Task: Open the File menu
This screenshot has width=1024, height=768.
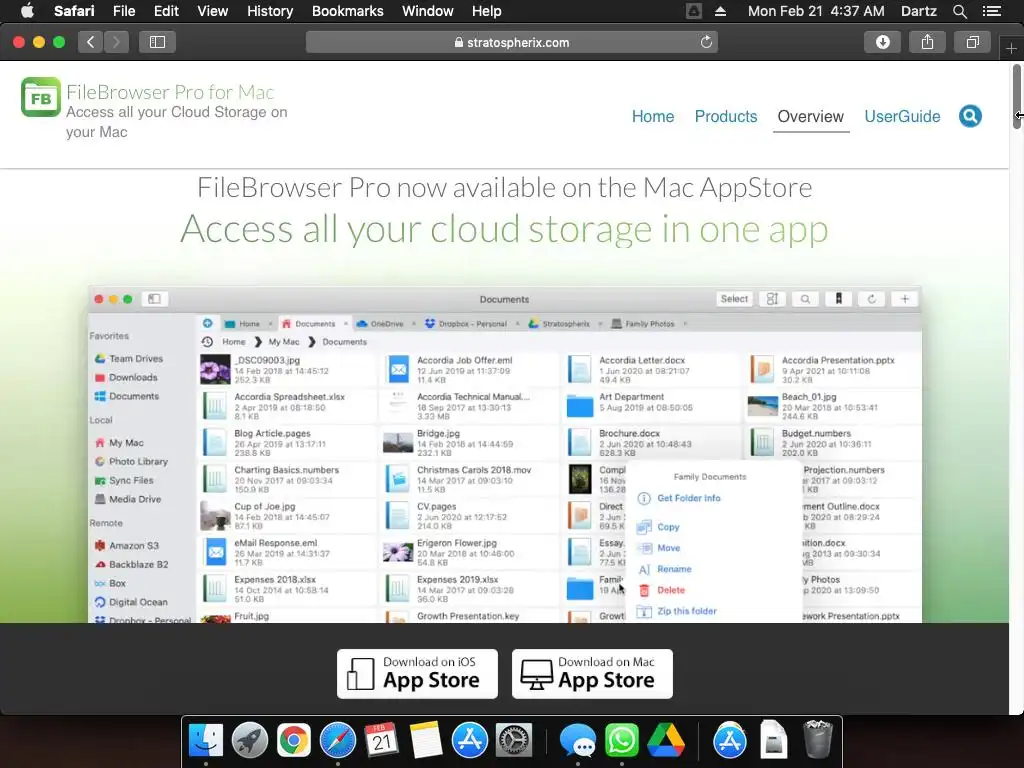Action: pos(124,11)
